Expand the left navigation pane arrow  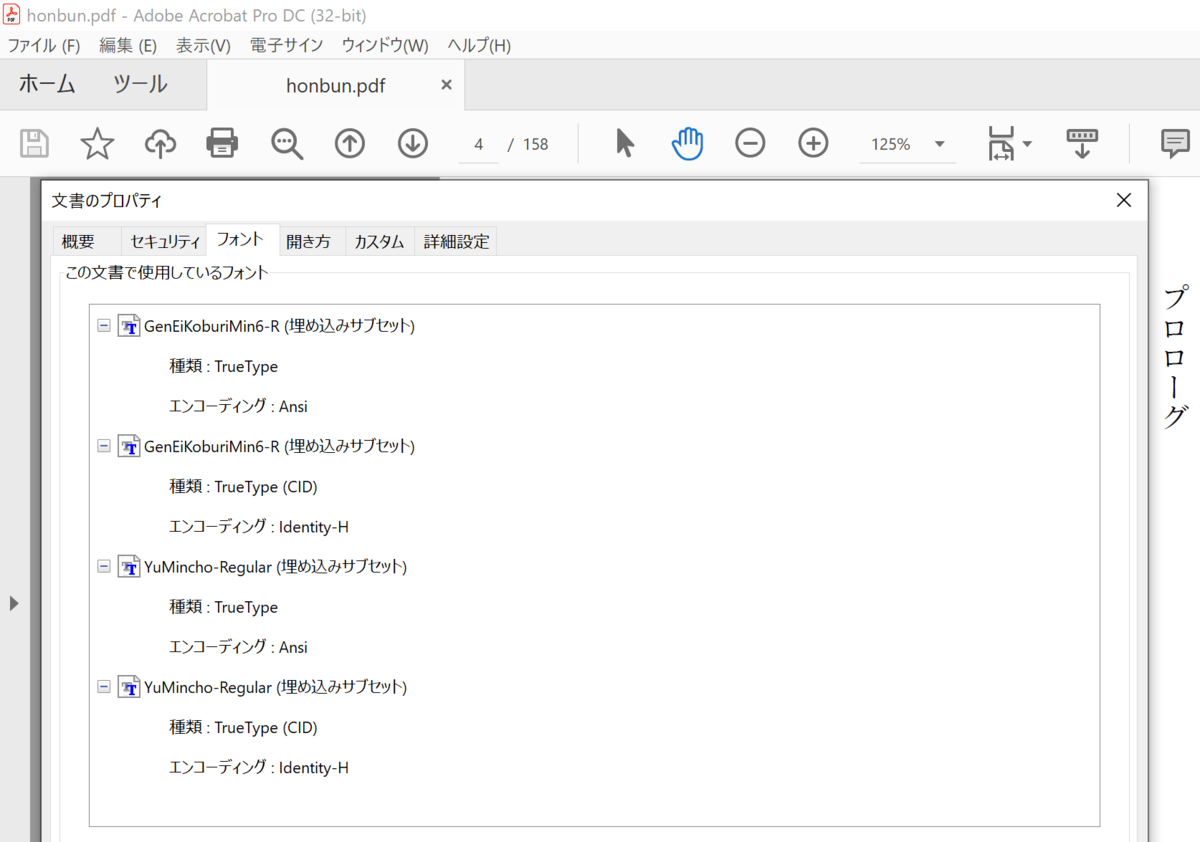pos(13,603)
